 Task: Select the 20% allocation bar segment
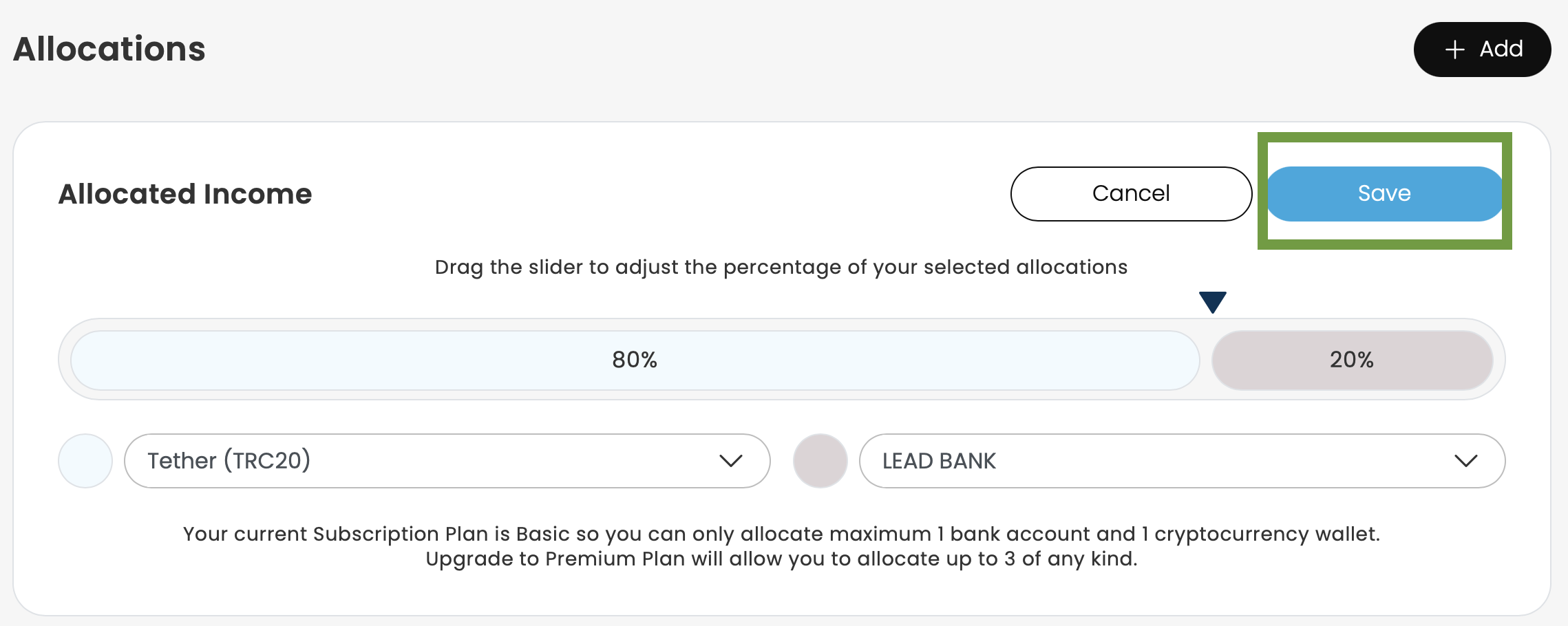[x=1351, y=360]
